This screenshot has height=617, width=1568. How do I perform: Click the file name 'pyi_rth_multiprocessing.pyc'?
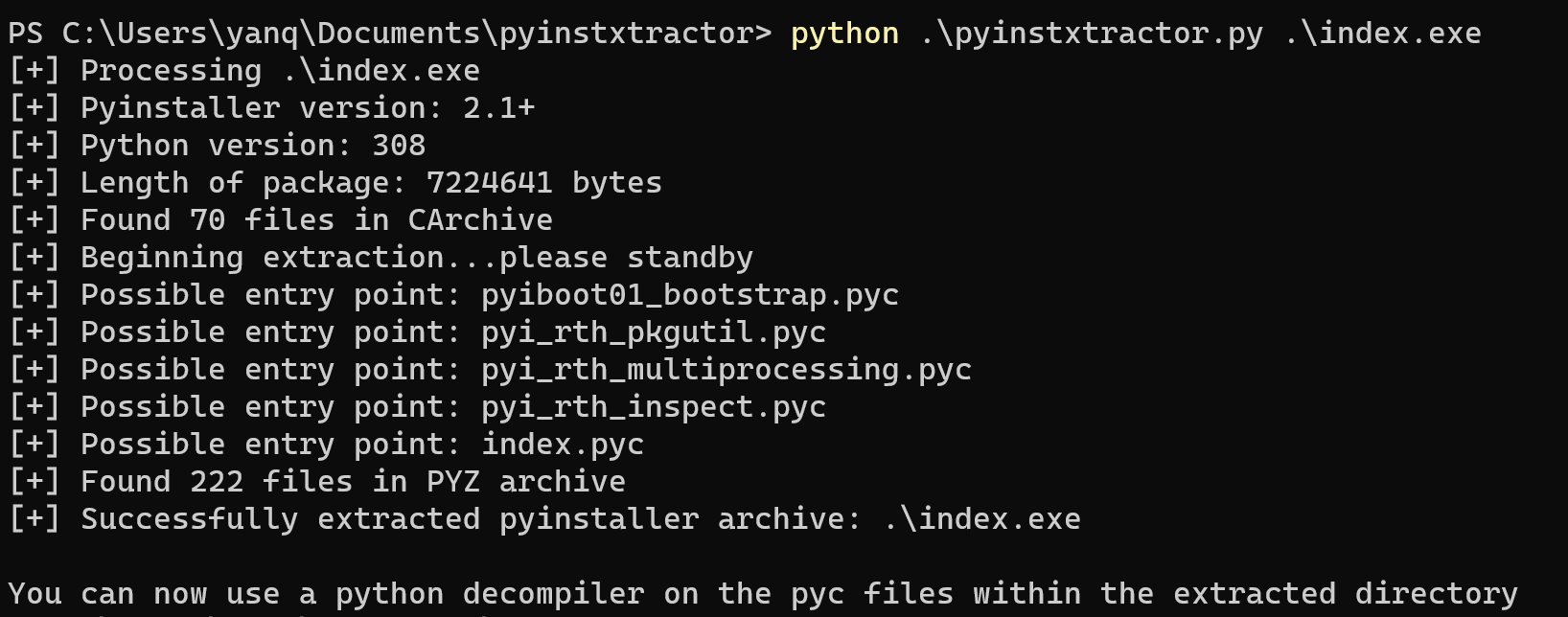[726, 370]
